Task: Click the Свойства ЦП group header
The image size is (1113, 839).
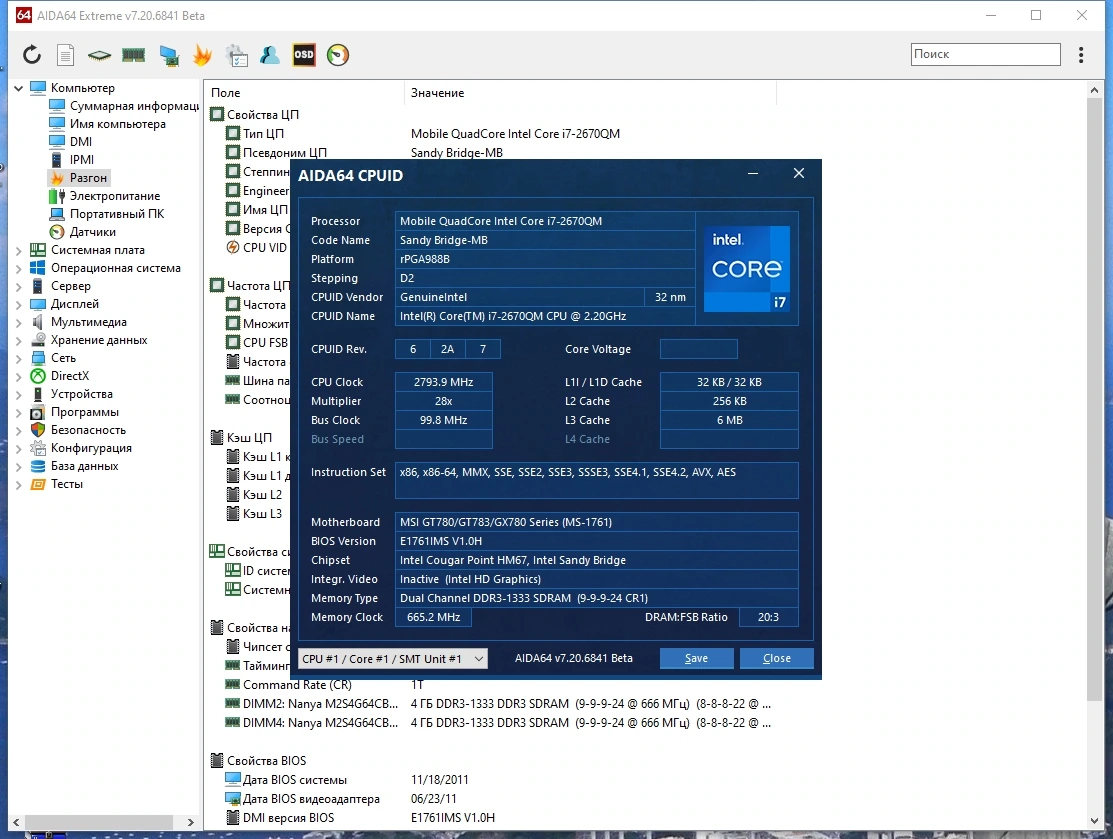Action: click(255, 114)
